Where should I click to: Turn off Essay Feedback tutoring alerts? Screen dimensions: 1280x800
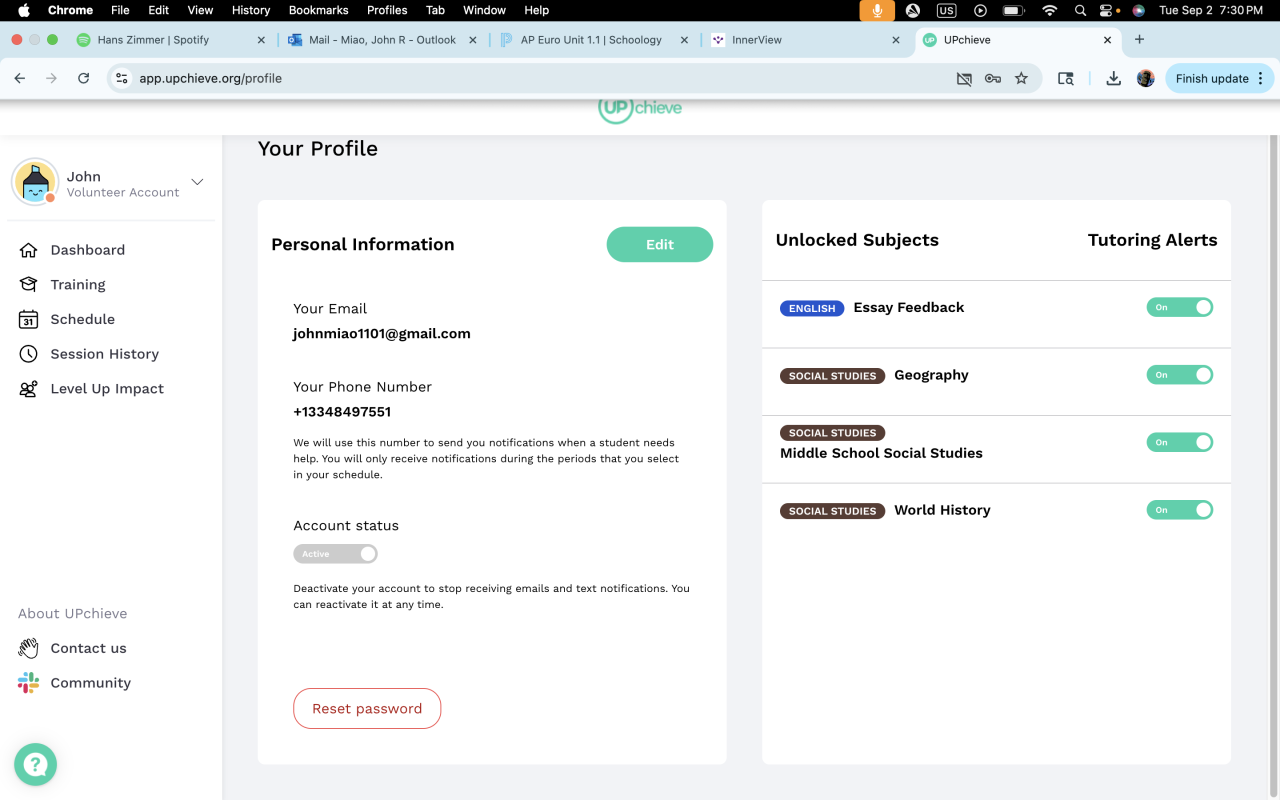[1180, 307]
